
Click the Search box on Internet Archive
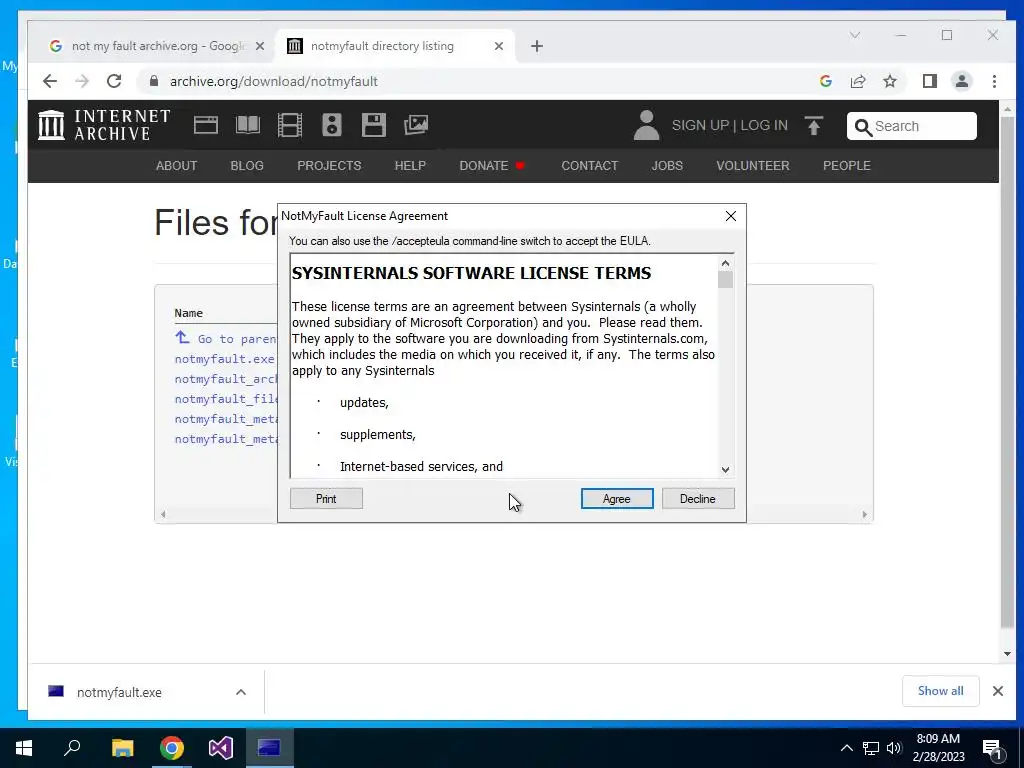pos(912,126)
